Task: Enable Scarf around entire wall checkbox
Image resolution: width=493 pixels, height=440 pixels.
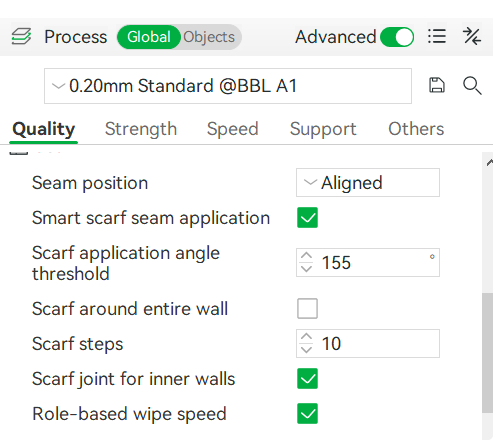Action: [x=307, y=309]
